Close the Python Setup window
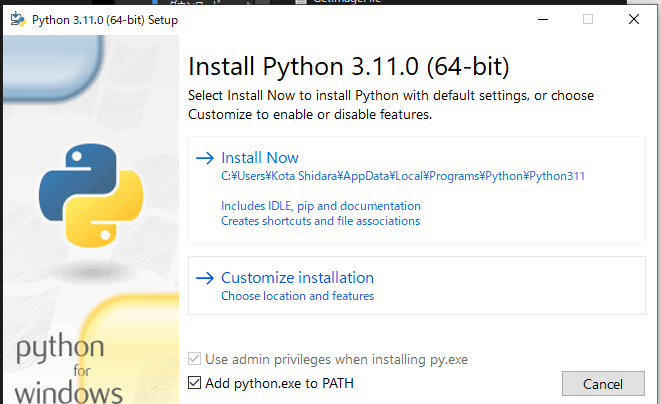661x404 pixels. (634, 19)
